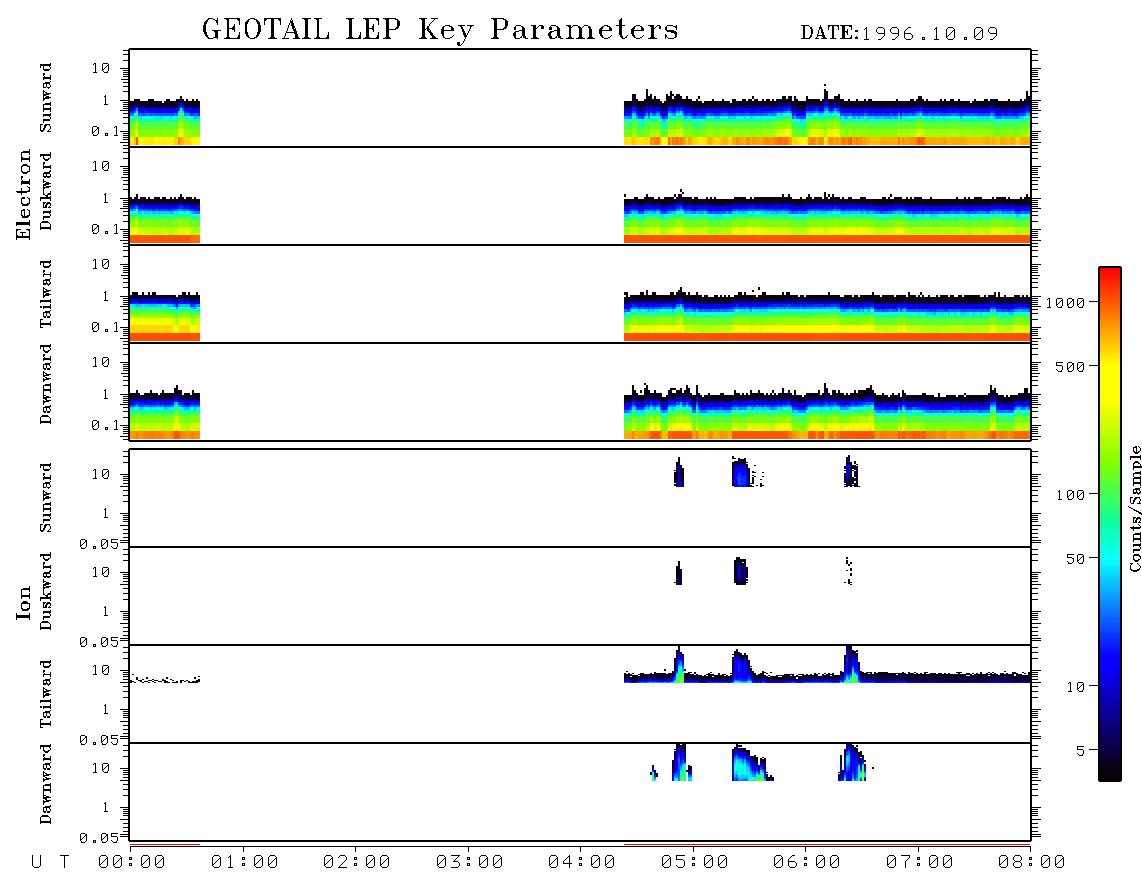Select the 05:00 time tick label
The width and height of the screenshot is (1142, 880).
coord(694,863)
